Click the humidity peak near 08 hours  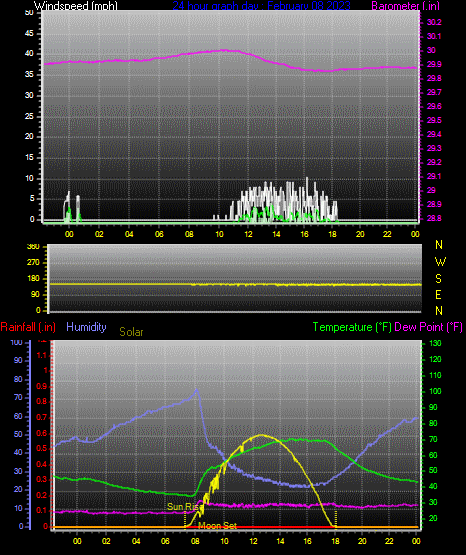click(x=196, y=390)
